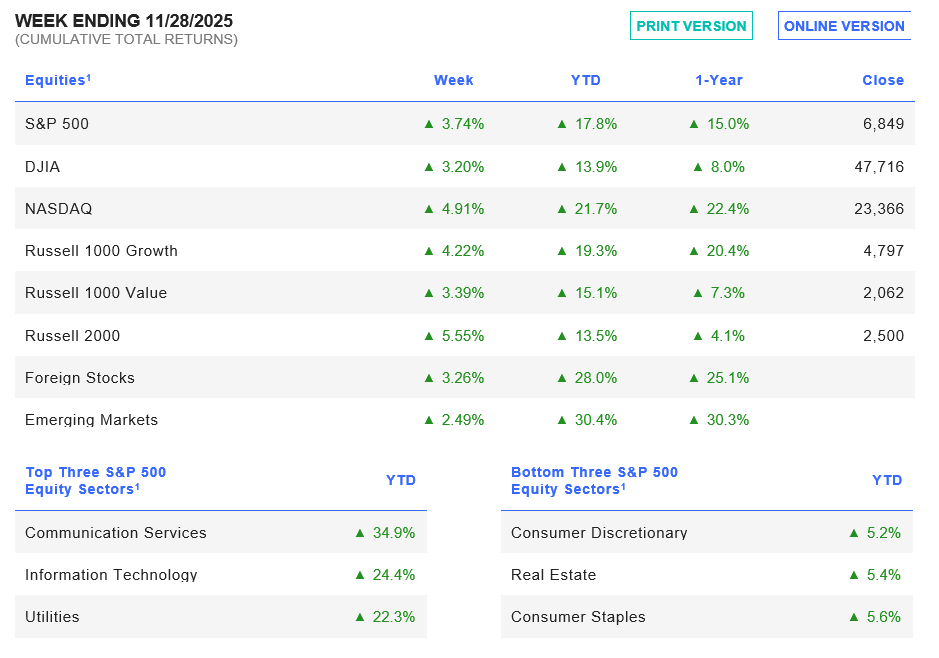Click DJIA close value 47,716
The width and height of the screenshot is (939, 658).
point(879,166)
